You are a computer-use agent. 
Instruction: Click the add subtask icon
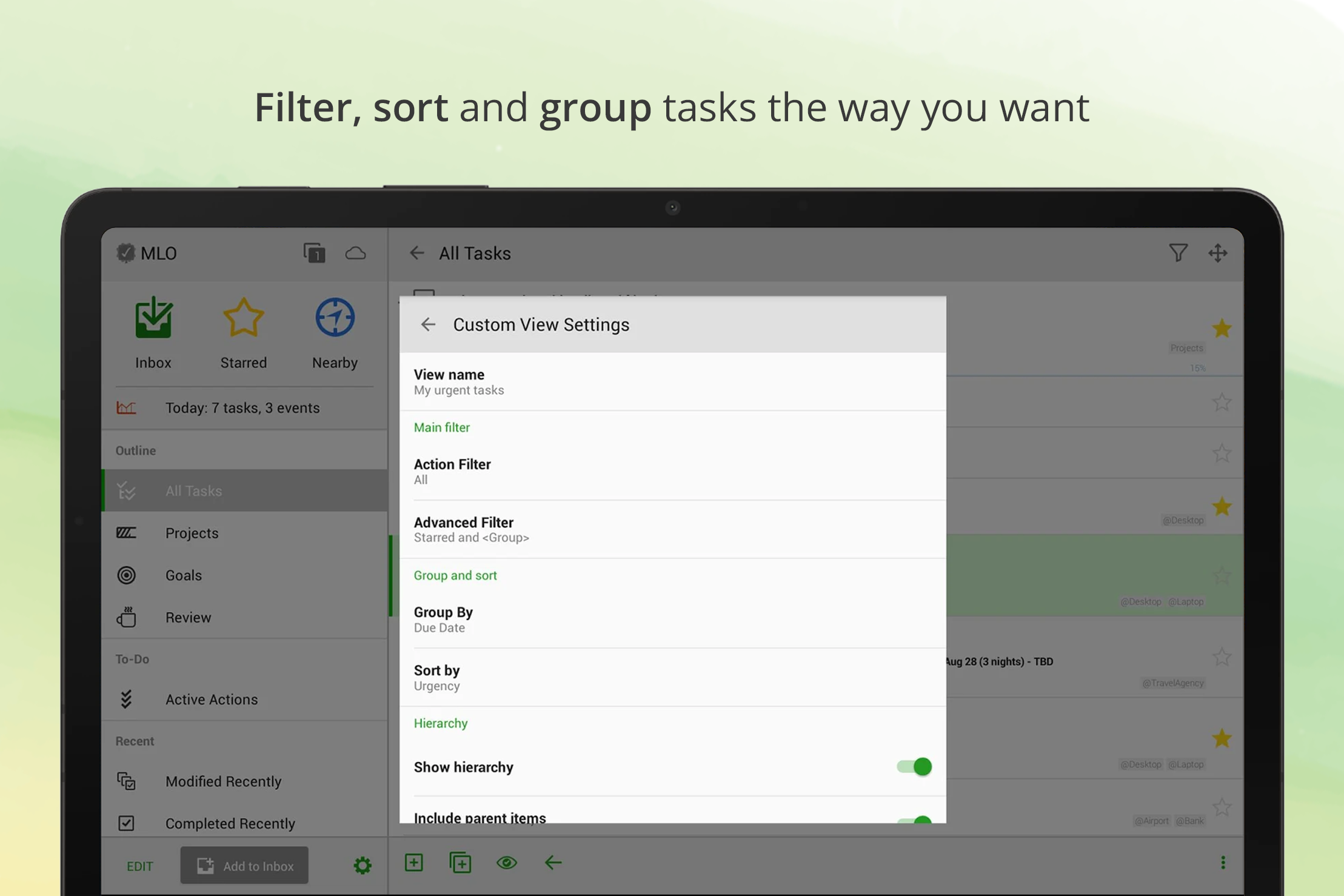point(460,862)
